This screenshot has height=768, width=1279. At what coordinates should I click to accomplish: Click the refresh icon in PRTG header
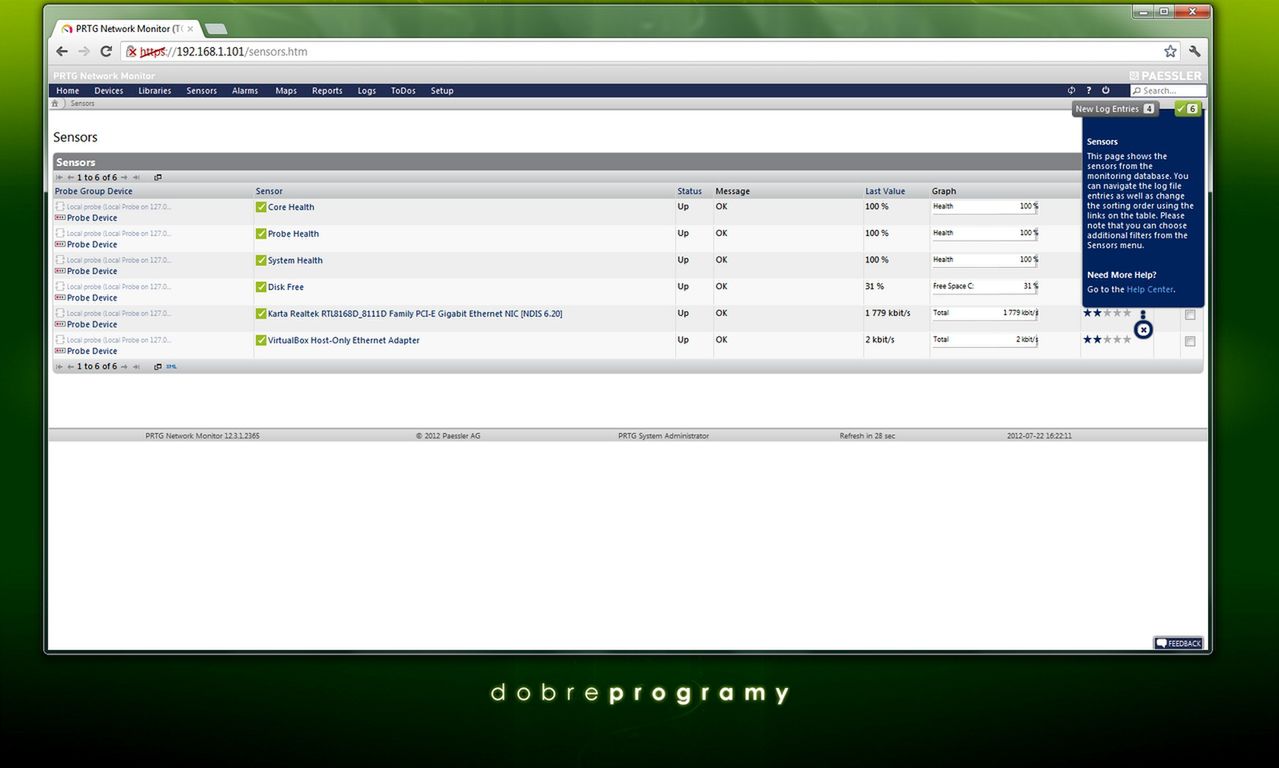(x=1071, y=90)
